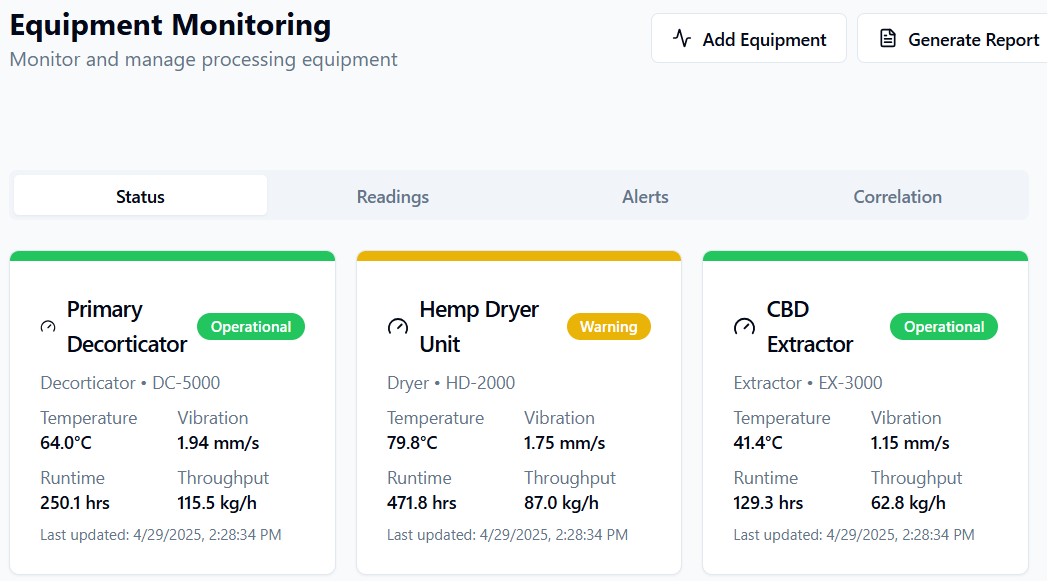
Task: Select the Hemp Dryer Unit card title
Action: click(x=479, y=327)
